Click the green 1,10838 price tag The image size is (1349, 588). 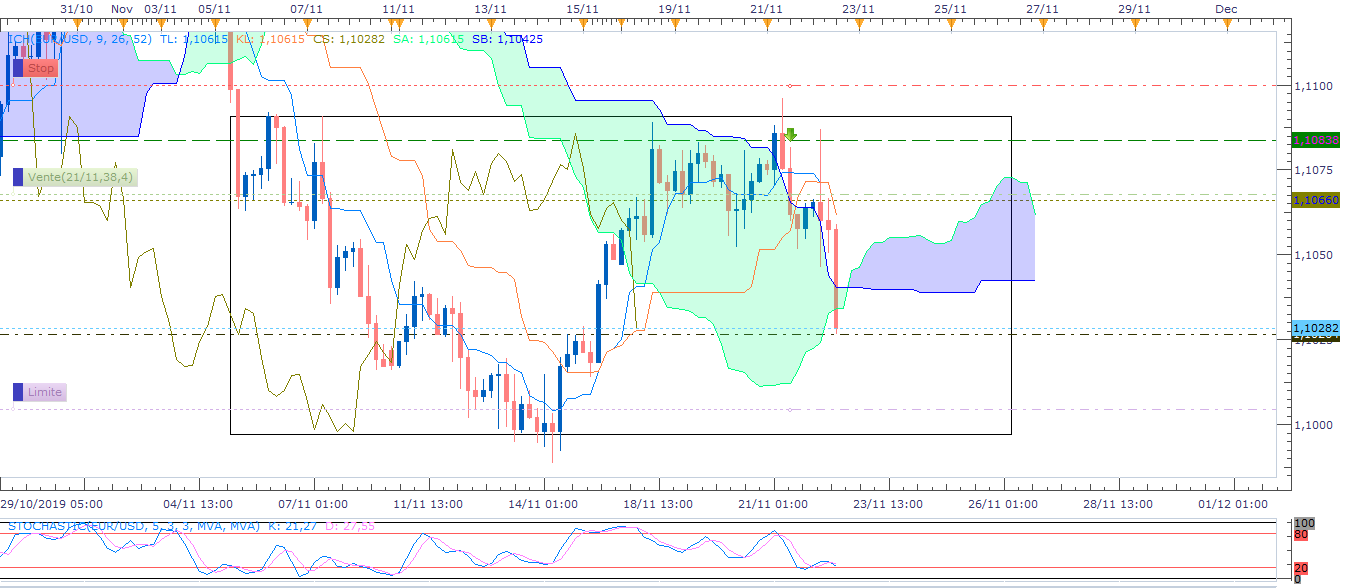click(x=1316, y=140)
